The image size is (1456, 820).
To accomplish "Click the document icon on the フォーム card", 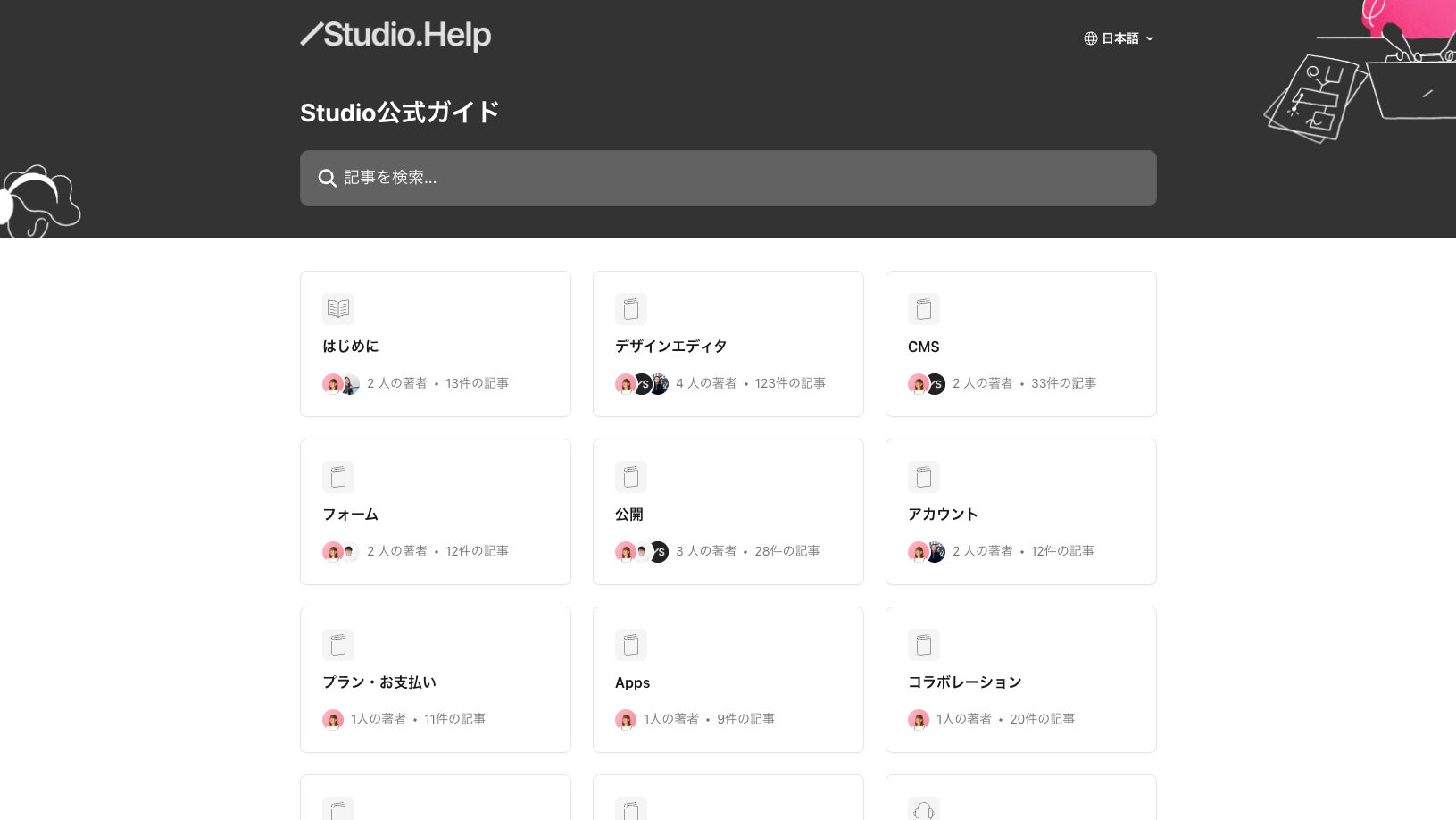I will coord(337,477).
